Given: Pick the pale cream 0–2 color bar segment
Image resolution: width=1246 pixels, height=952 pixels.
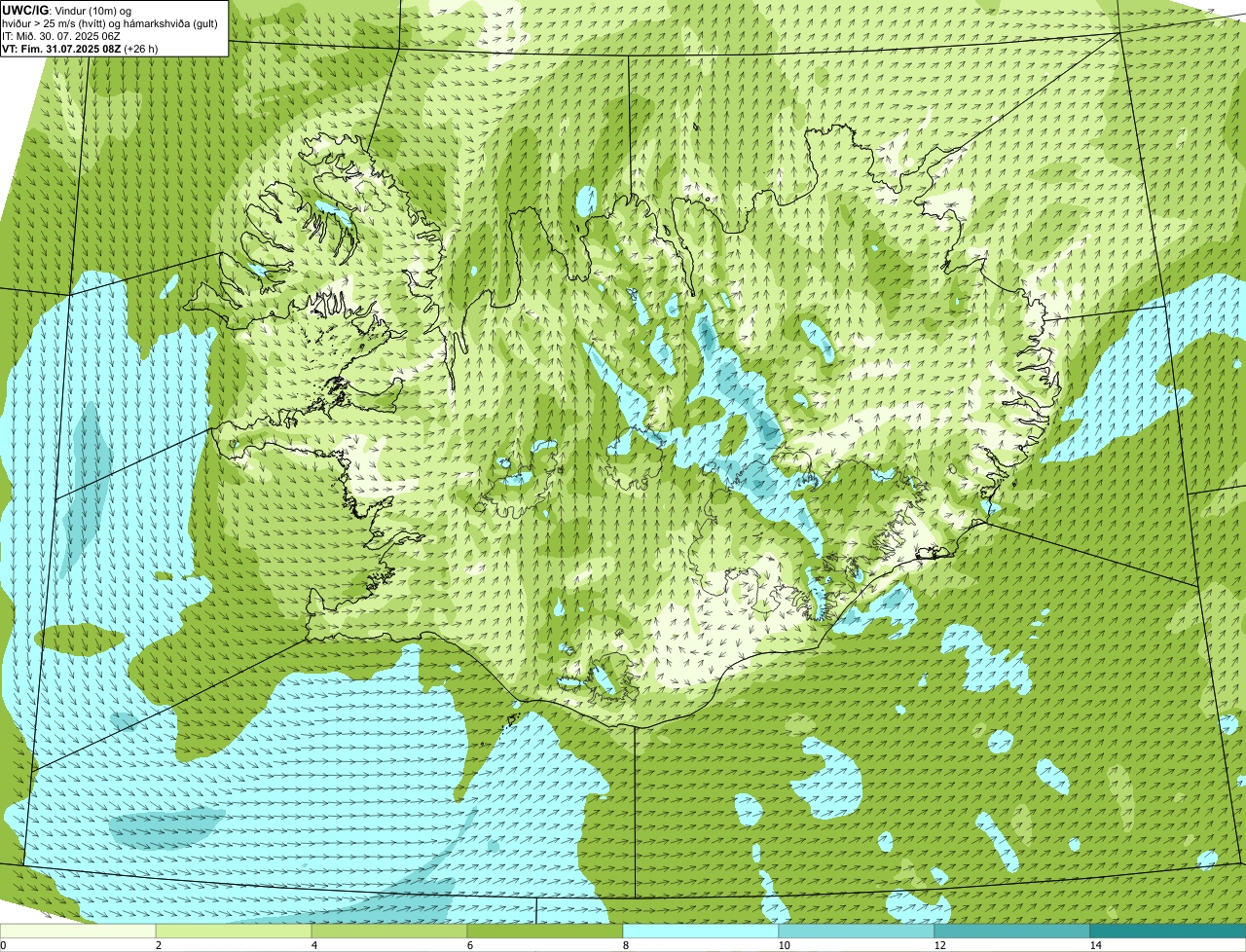Looking at the screenshot, I should tap(78, 931).
